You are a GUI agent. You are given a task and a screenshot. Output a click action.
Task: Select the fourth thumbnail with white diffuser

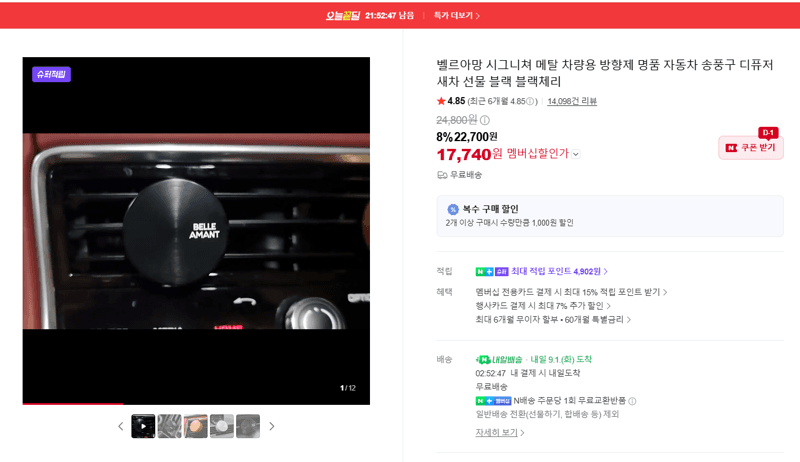[x=222, y=426]
